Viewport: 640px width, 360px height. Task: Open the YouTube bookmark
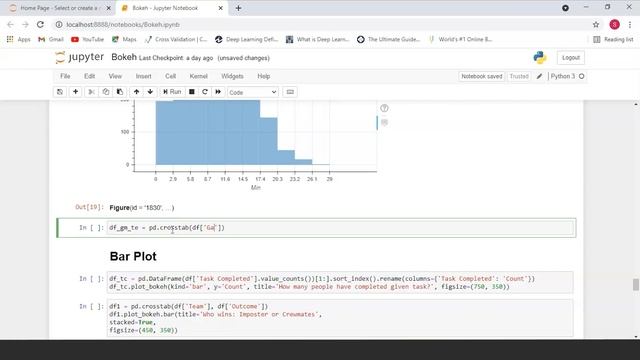tap(87, 39)
